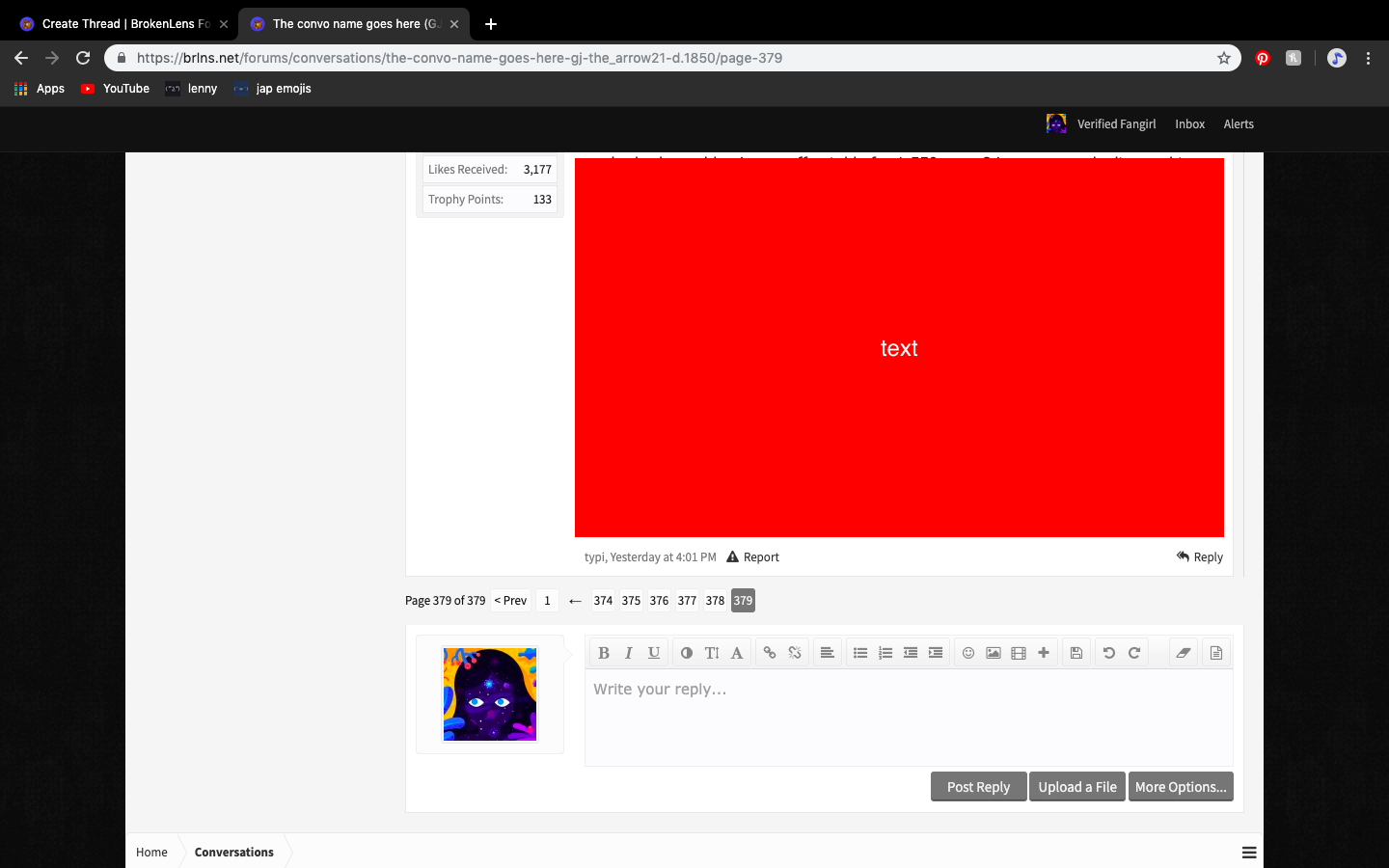Reload the current page
Screen dimensions: 1389x868
pyautogui.click(x=83, y=58)
